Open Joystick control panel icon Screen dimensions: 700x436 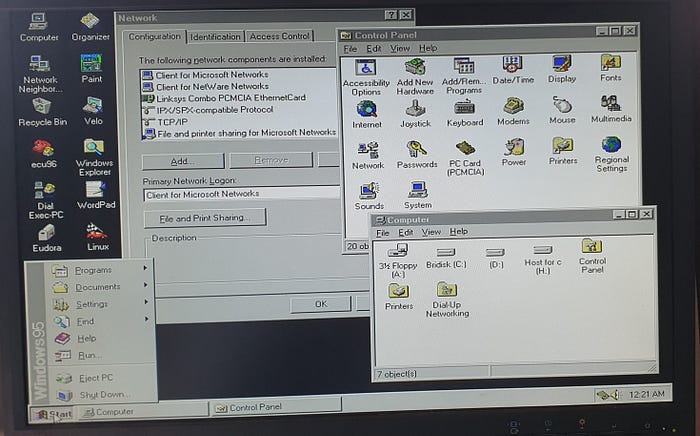pos(415,114)
